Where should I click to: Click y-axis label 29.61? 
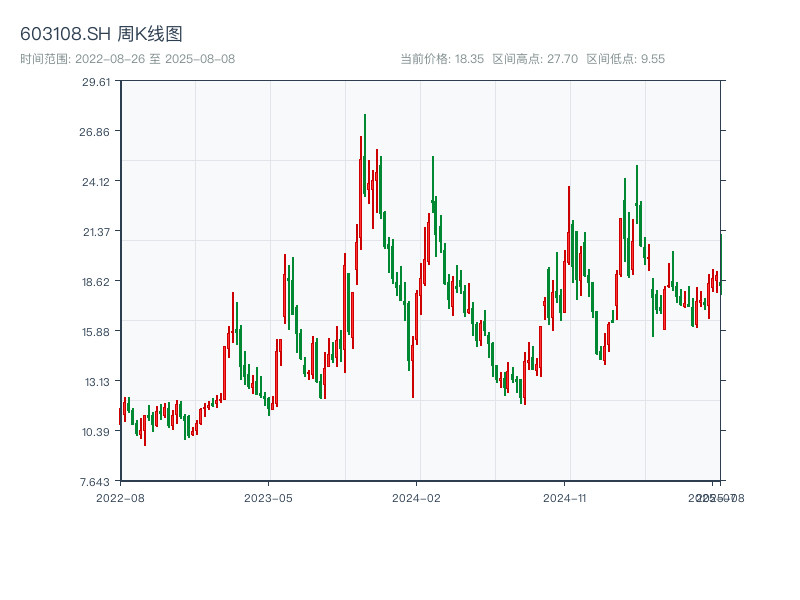click(x=96, y=82)
